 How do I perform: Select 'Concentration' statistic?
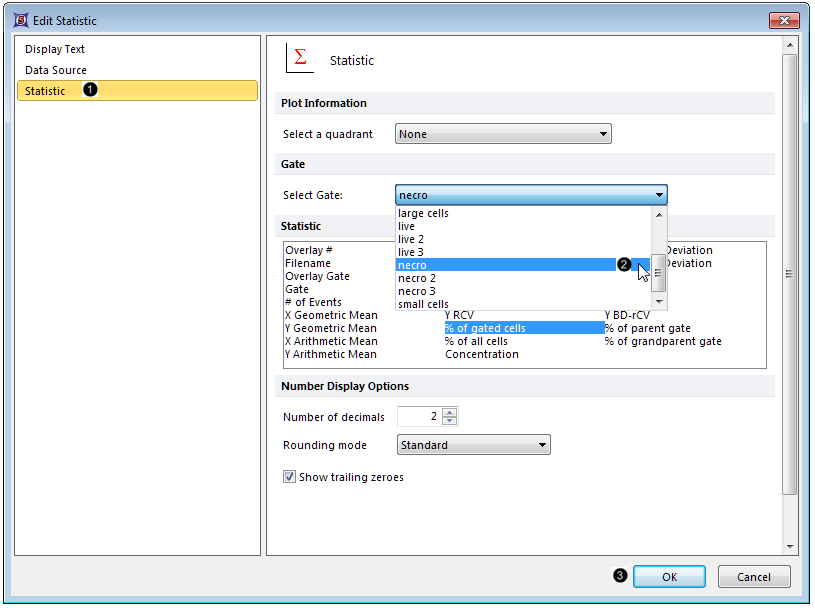click(x=481, y=354)
